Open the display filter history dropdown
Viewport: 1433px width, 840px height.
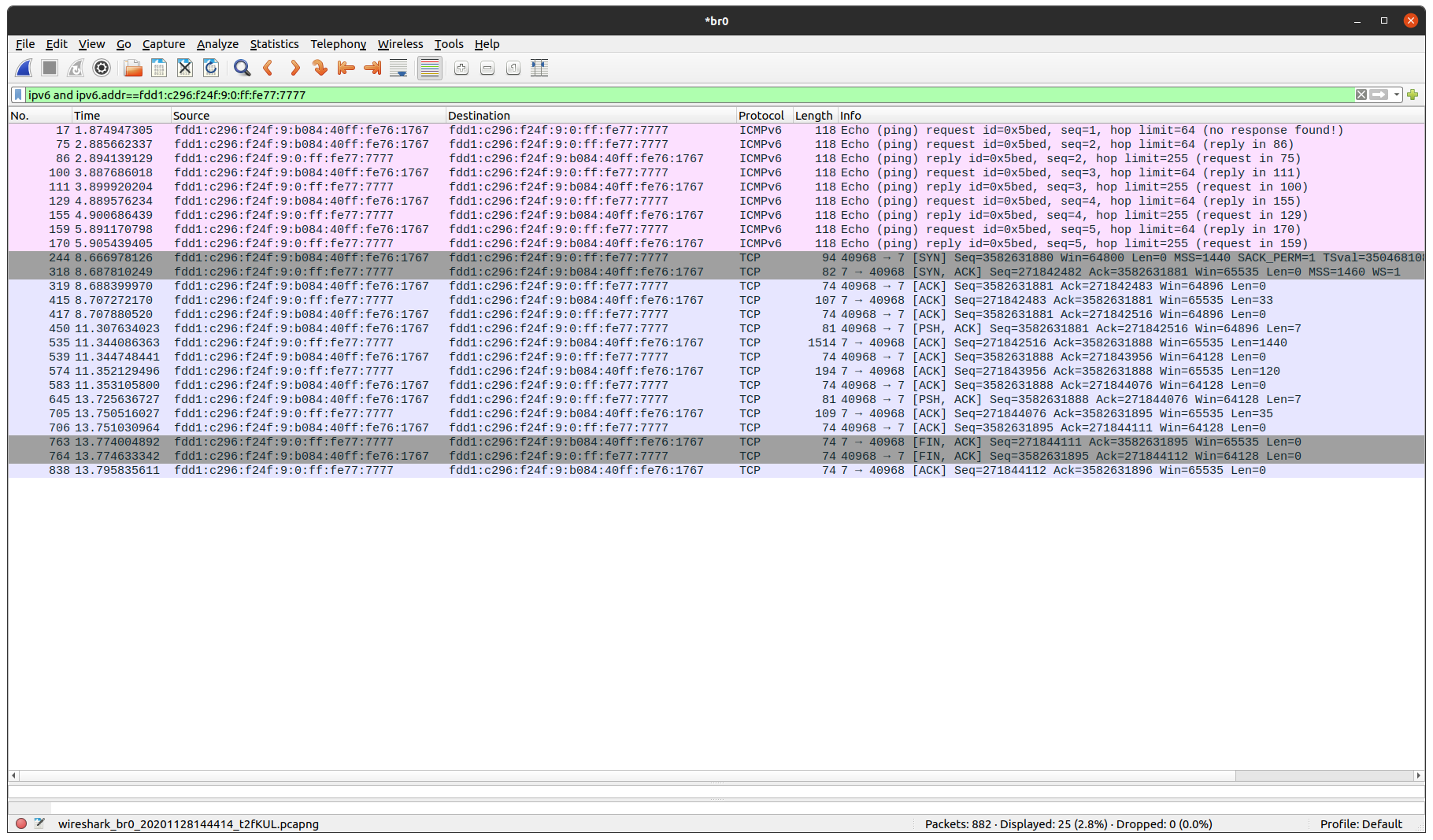1396,94
